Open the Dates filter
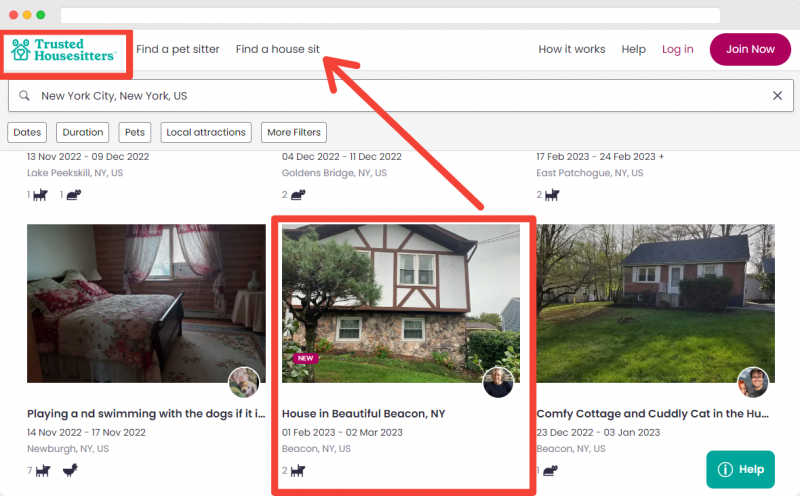The width and height of the screenshot is (800, 496). [27, 132]
